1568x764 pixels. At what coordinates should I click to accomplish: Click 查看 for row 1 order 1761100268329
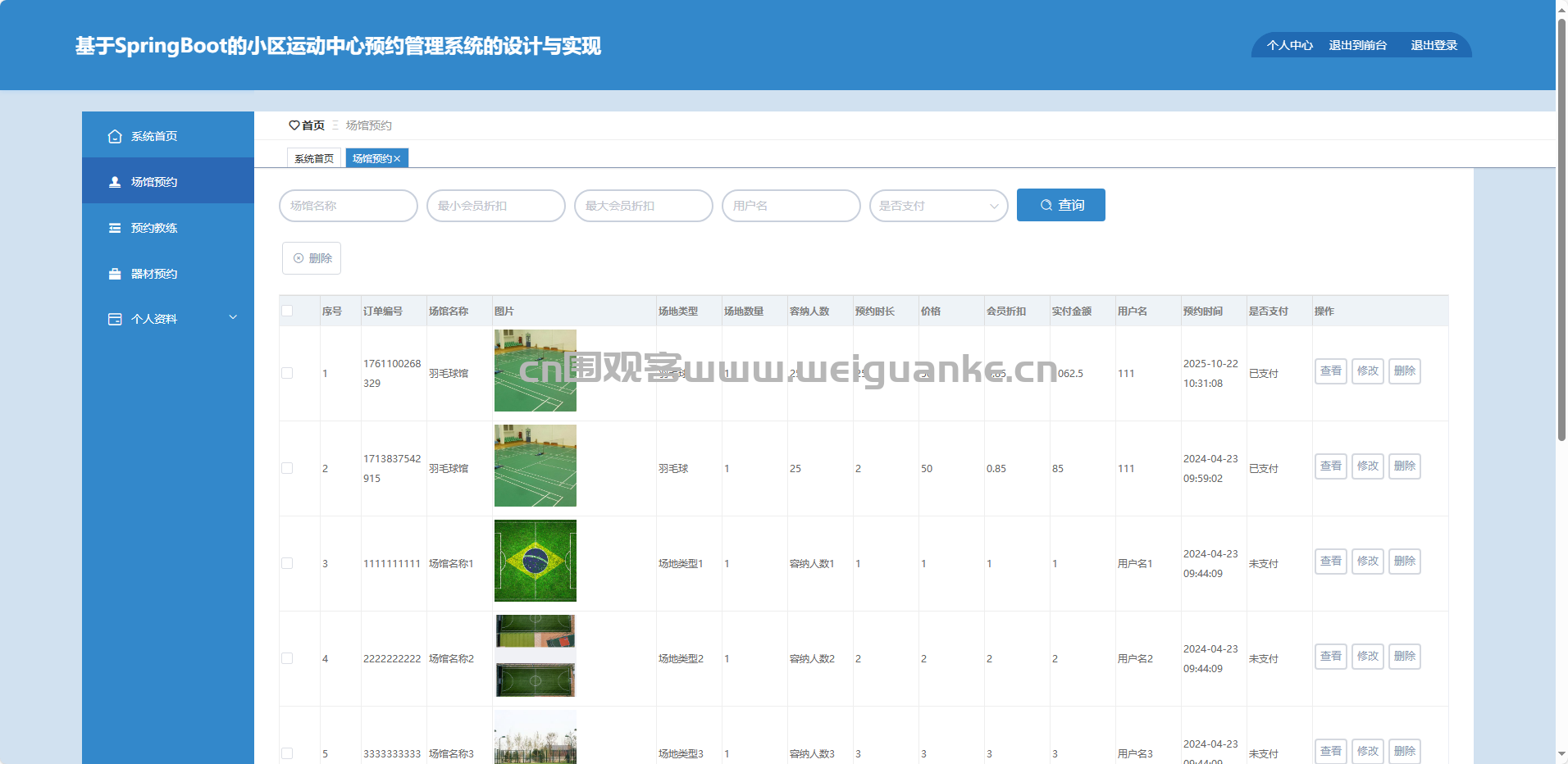coord(1331,371)
